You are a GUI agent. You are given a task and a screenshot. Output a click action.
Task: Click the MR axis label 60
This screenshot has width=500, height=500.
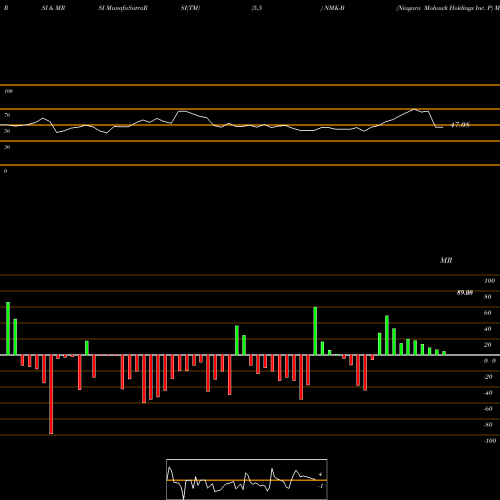488,313
